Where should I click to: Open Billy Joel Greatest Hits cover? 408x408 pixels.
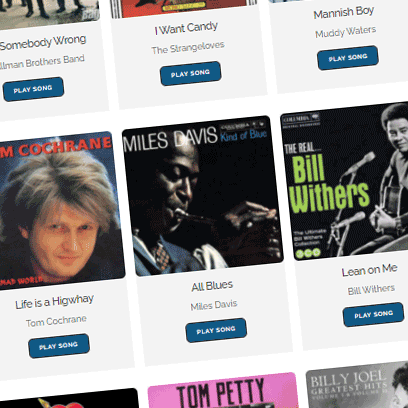pos(358,383)
